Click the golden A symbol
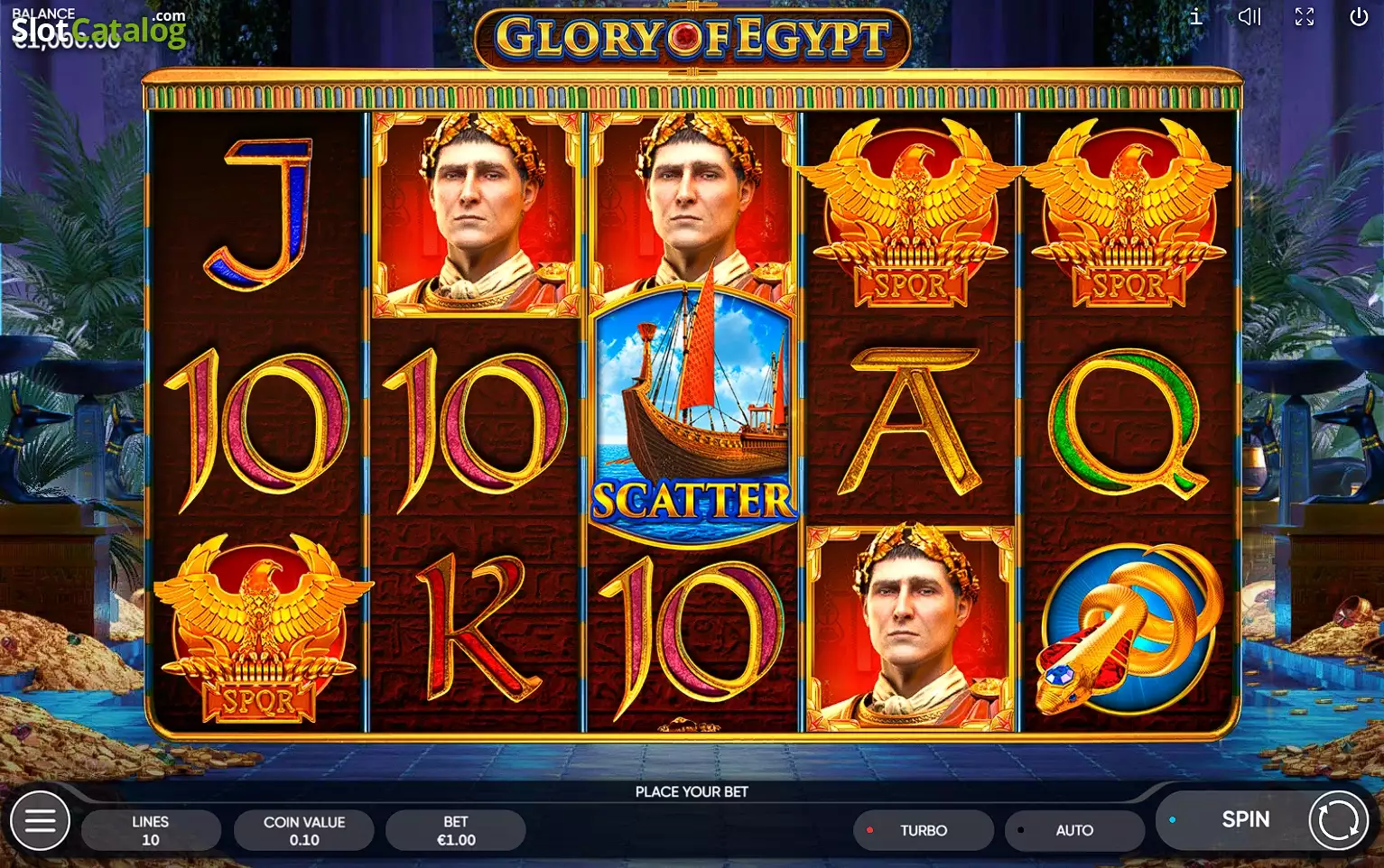Viewport: 1384px width, 868px height. pos(910,421)
